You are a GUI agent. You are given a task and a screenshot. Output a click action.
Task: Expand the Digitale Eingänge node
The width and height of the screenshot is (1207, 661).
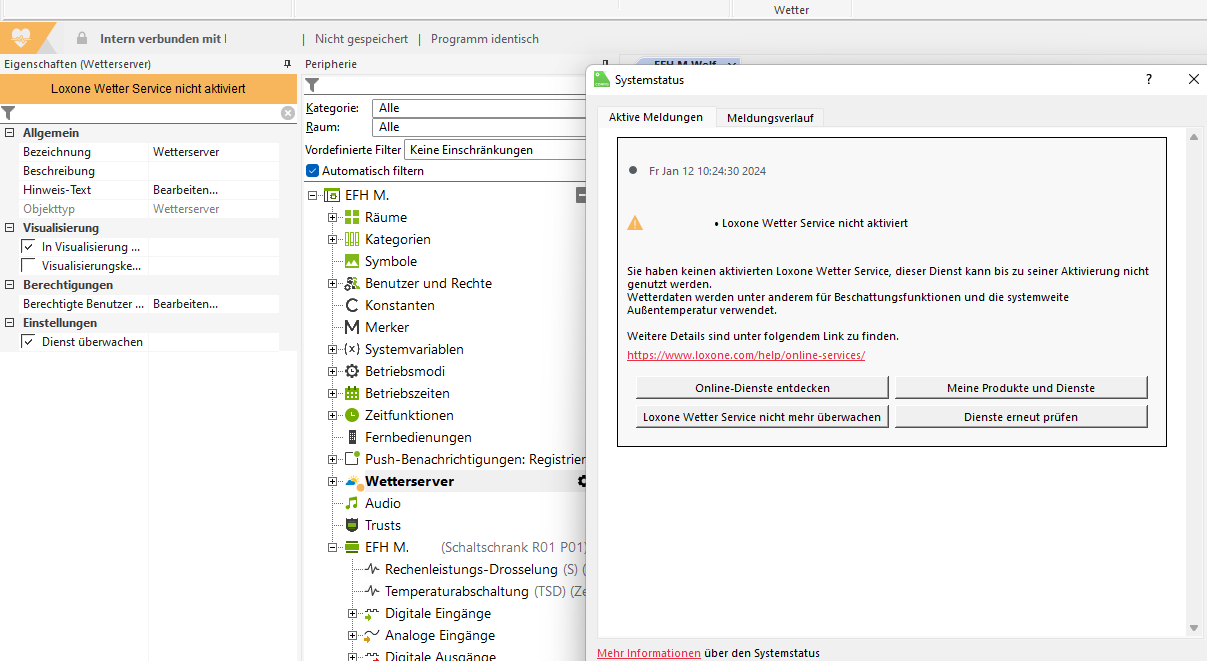(352, 613)
